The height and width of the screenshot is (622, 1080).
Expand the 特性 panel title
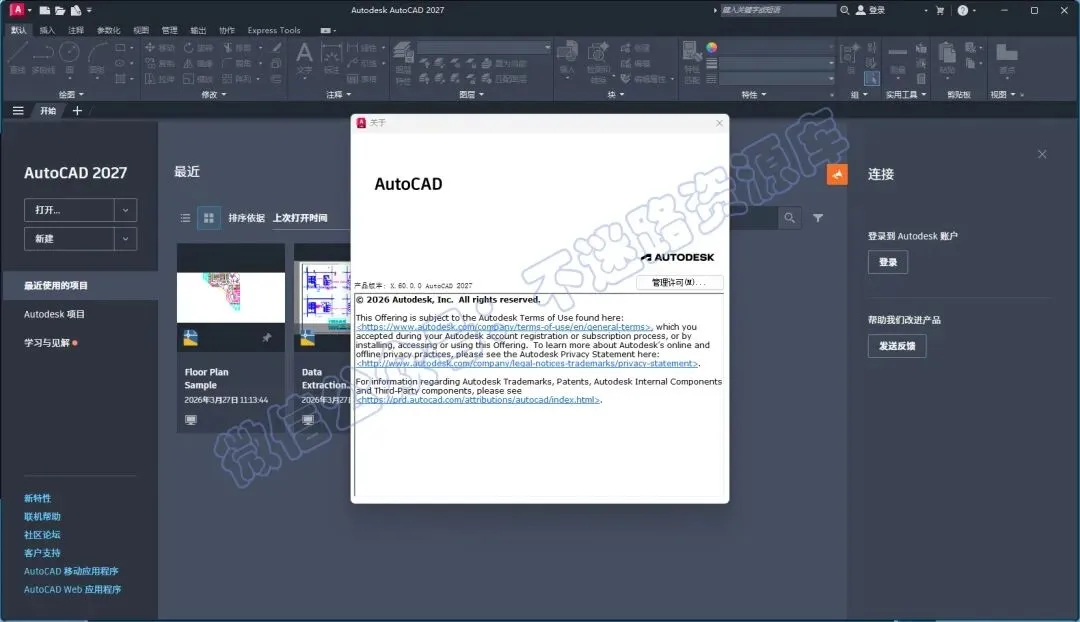[x=754, y=94]
